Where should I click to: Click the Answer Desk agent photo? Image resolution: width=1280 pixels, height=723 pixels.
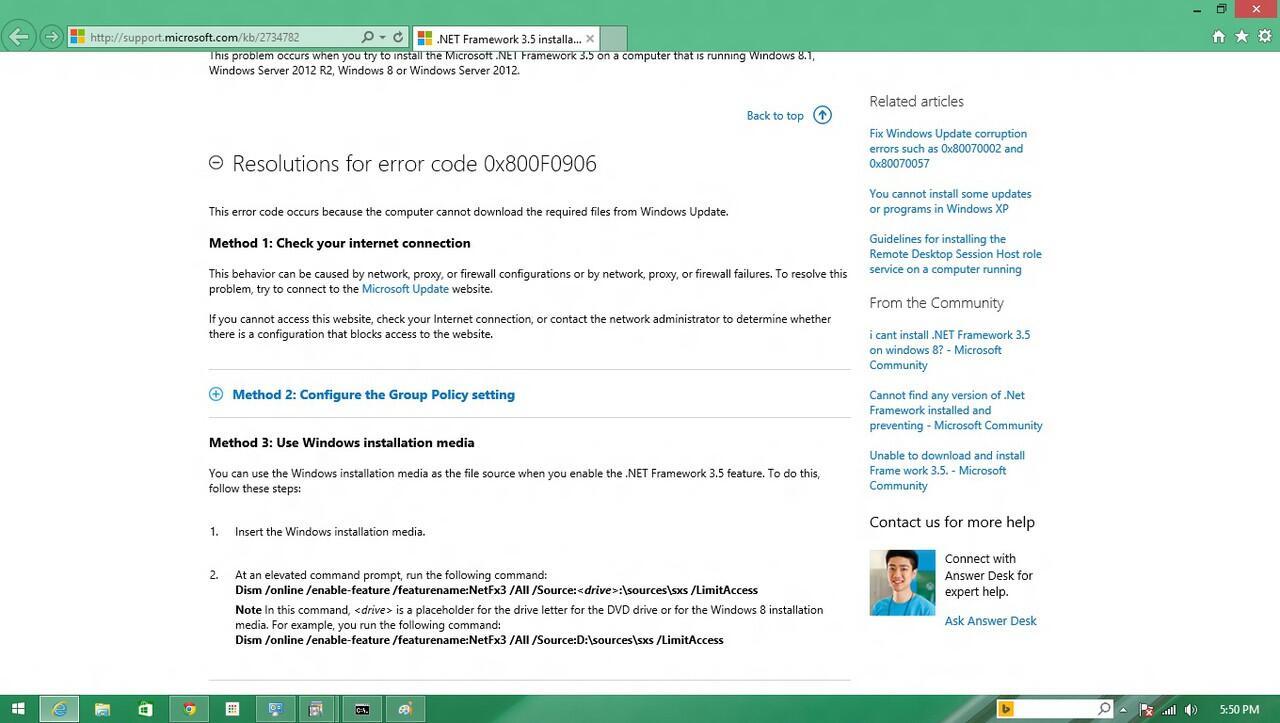[x=902, y=582]
